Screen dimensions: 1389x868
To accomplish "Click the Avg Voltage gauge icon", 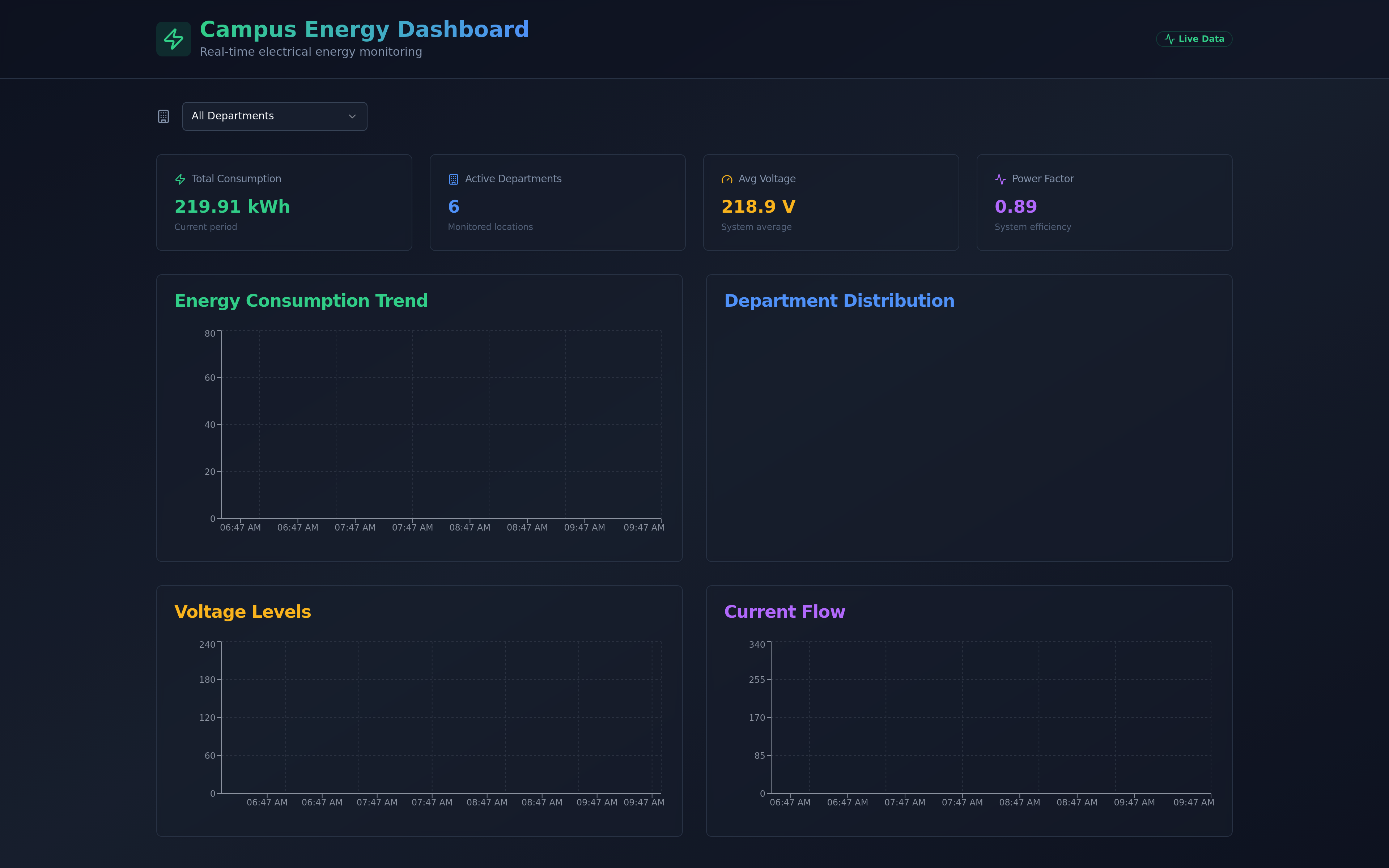I will pos(727,179).
